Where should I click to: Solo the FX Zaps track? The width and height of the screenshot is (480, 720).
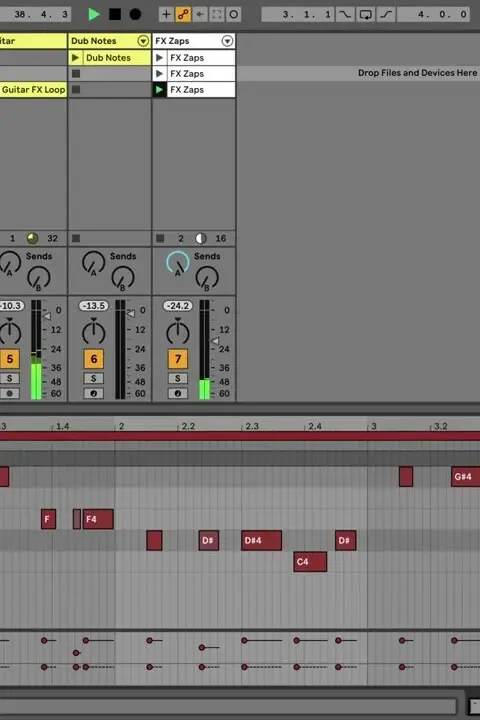click(x=178, y=378)
